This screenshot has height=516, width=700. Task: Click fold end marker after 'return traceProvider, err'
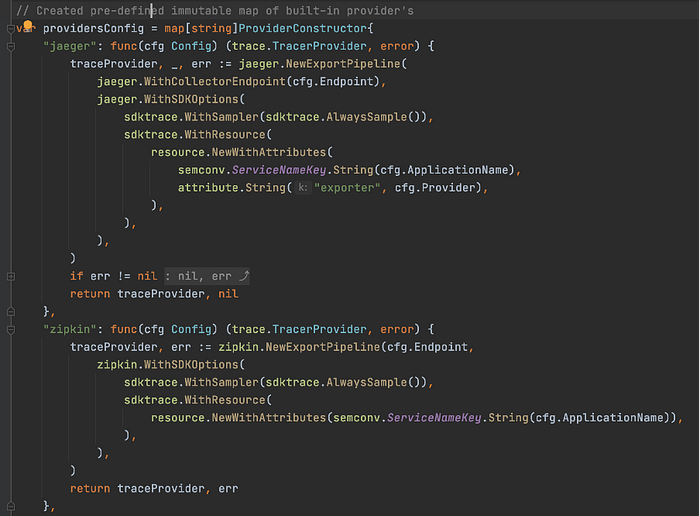coord(11,507)
